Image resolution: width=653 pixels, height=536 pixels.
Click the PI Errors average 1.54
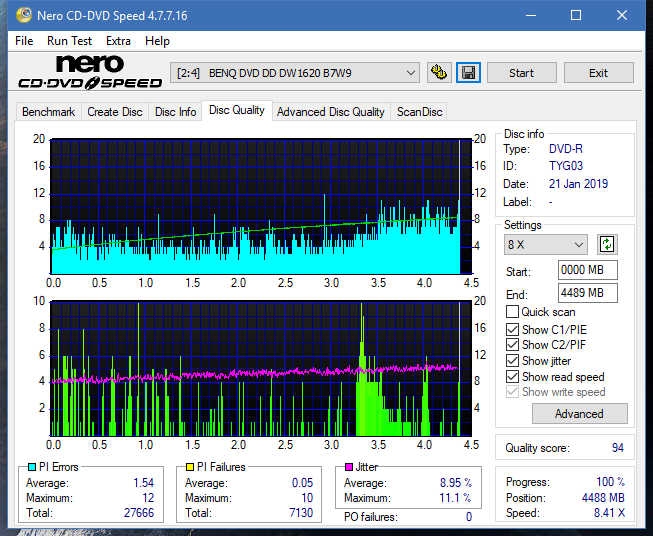click(143, 483)
